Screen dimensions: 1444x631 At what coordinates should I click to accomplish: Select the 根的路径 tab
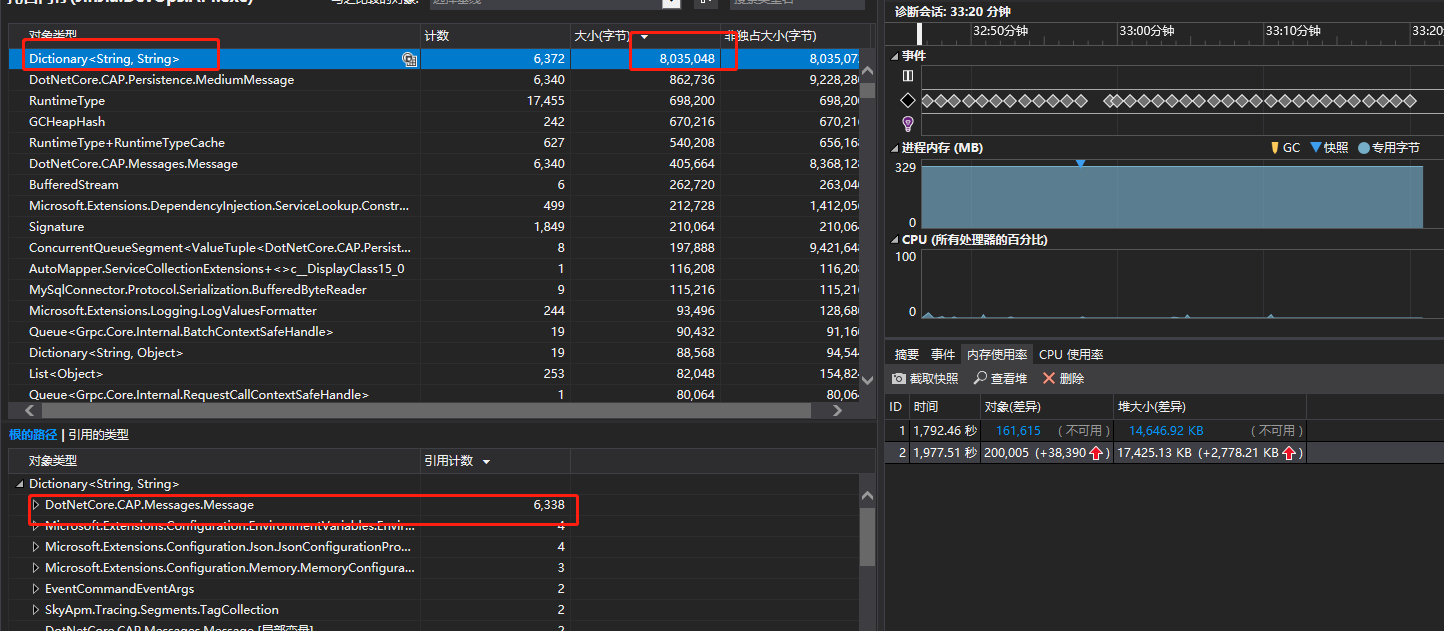click(x=33, y=435)
